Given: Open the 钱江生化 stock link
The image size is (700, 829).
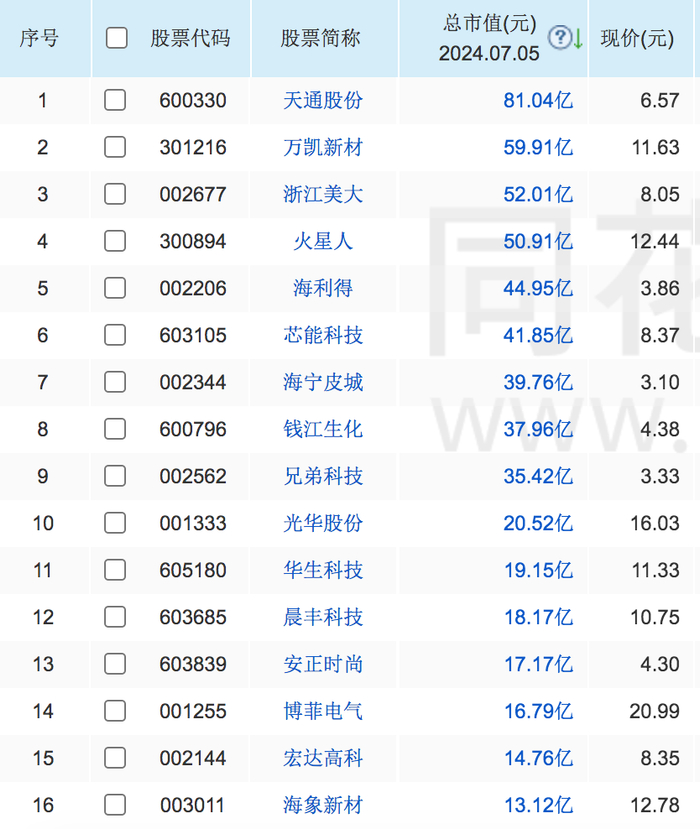Looking at the screenshot, I should [323, 429].
